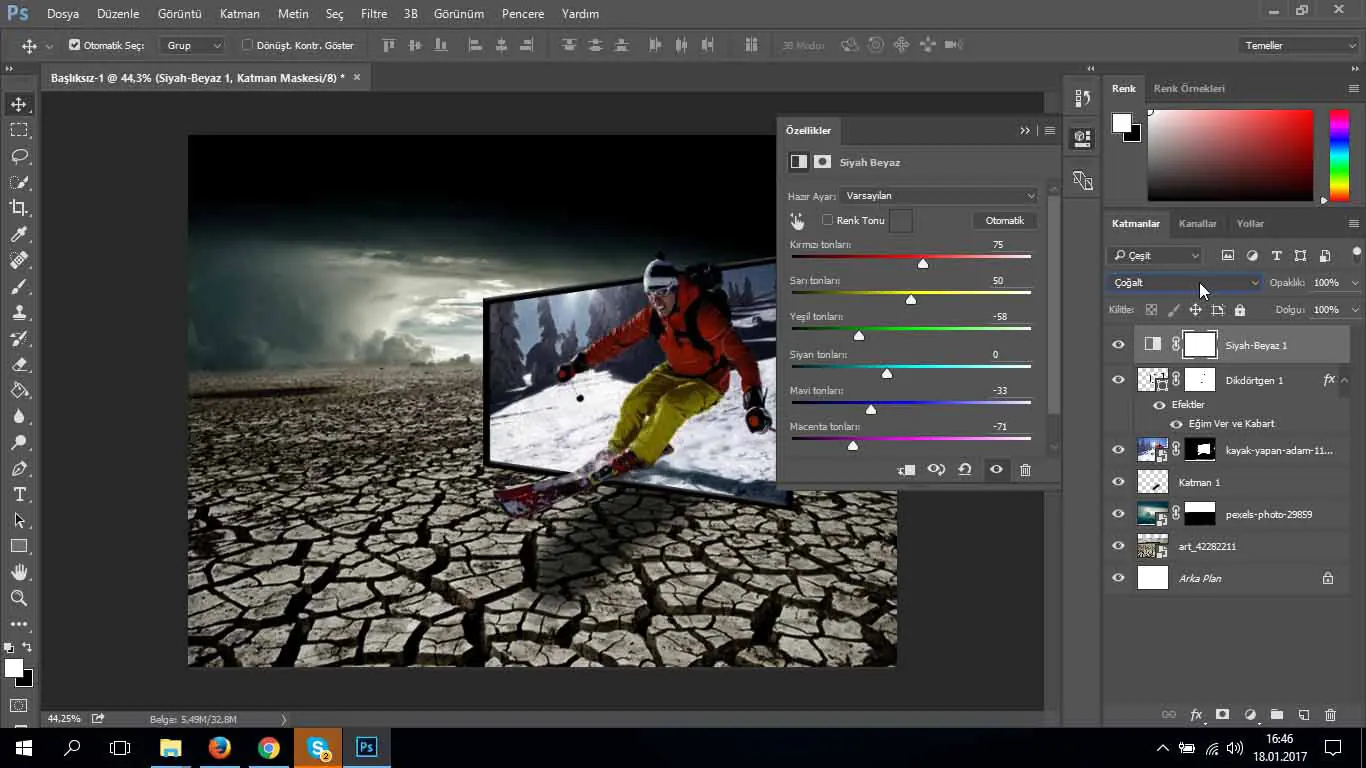Switch to the Kanallar tab
The width and height of the screenshot is (1366, 768).
tap(1197, 224)
